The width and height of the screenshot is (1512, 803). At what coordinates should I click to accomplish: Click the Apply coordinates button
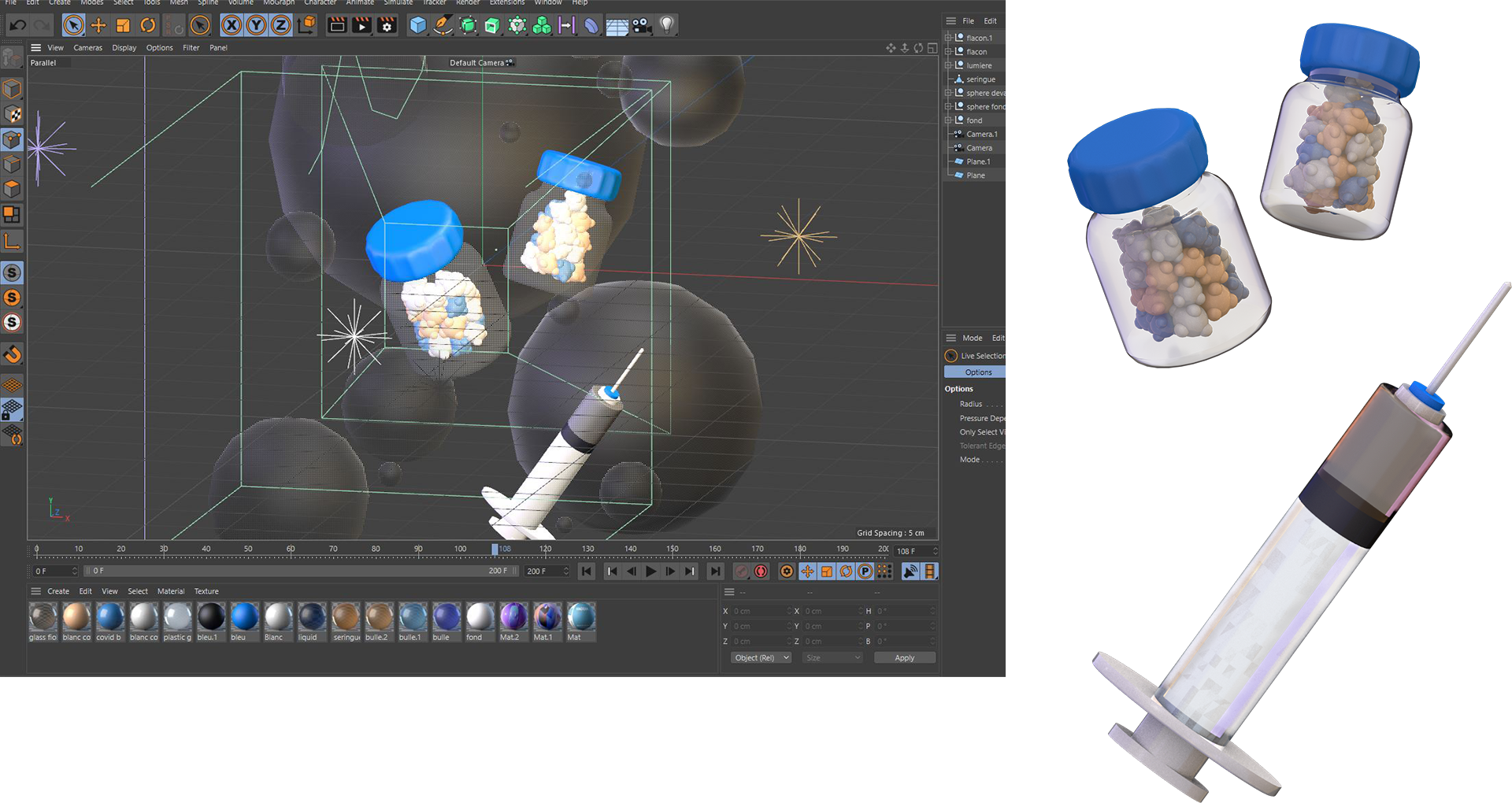pos(905,658)
